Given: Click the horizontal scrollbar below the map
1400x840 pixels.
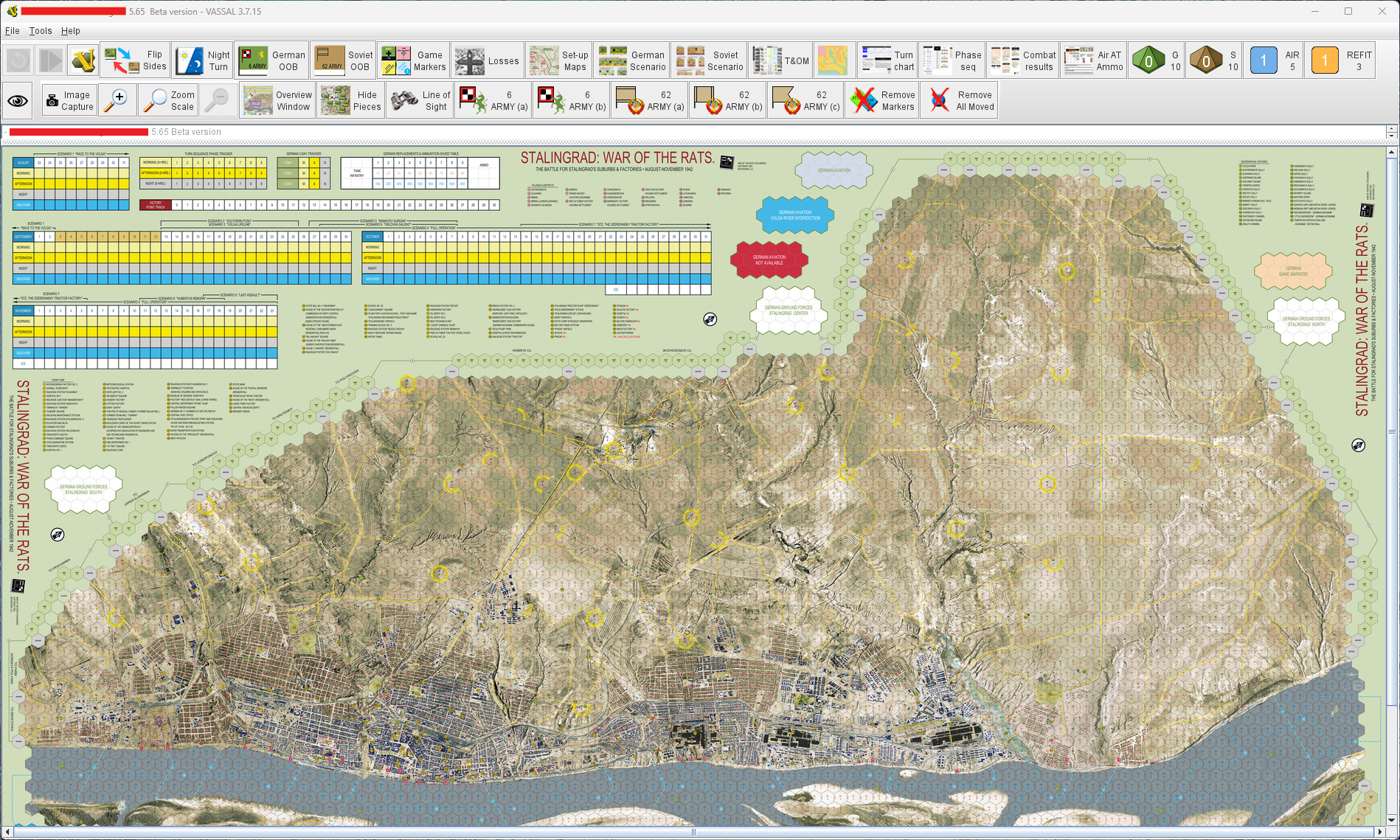Looking at the screenshot, I should tap(693, 833).
